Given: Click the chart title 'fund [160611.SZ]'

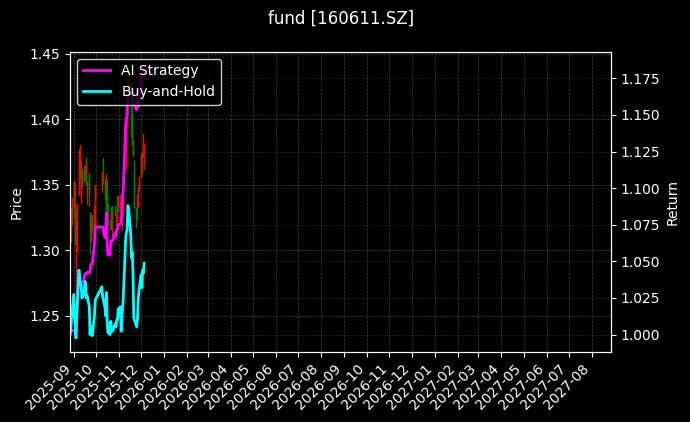Looking at the screenshot, I should (341, 18).
